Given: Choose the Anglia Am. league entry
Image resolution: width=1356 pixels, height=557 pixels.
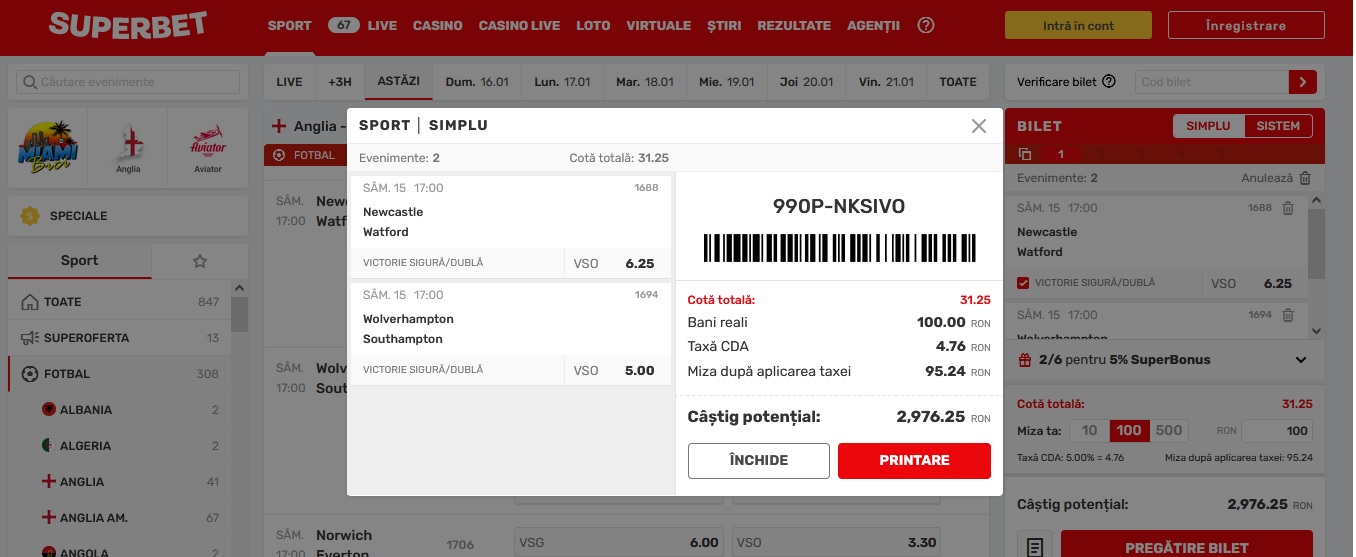Looking at the screenshot, I should click(x=120, y=518).
